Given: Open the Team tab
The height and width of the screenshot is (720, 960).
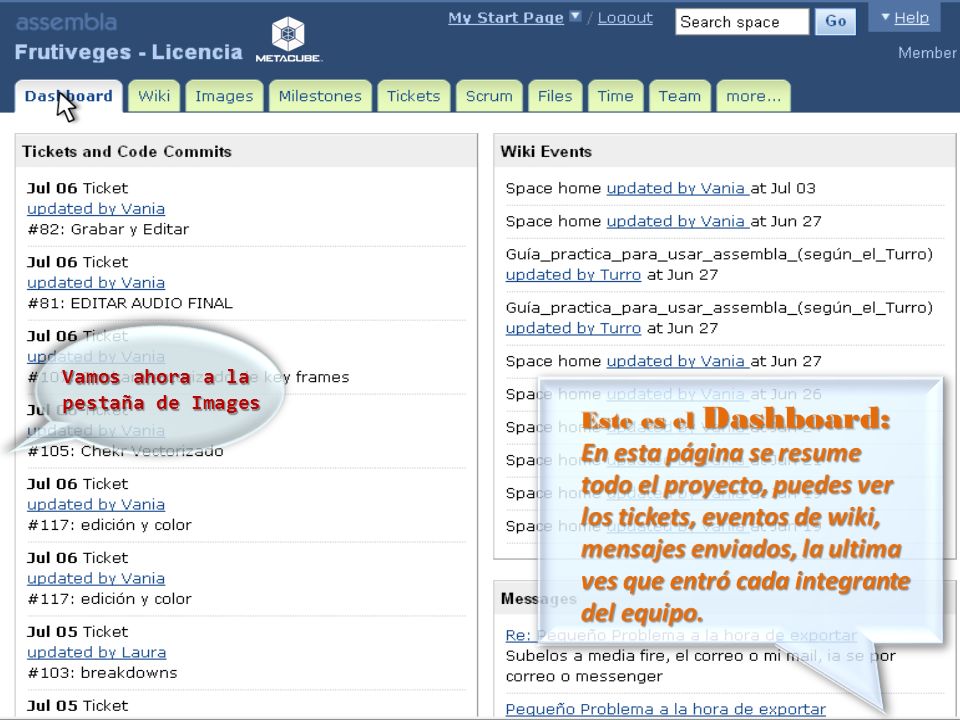Looking at the screenshot, I should [680, 96].
